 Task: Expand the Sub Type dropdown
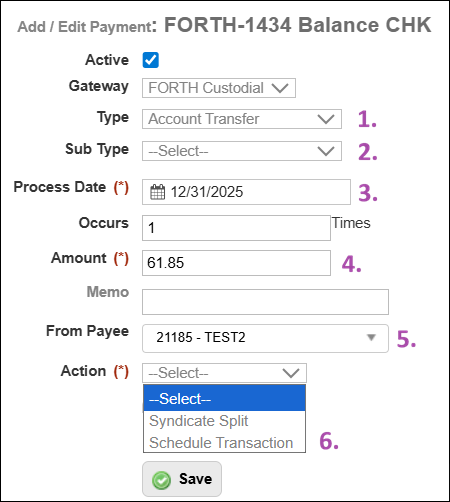[242, 151]
